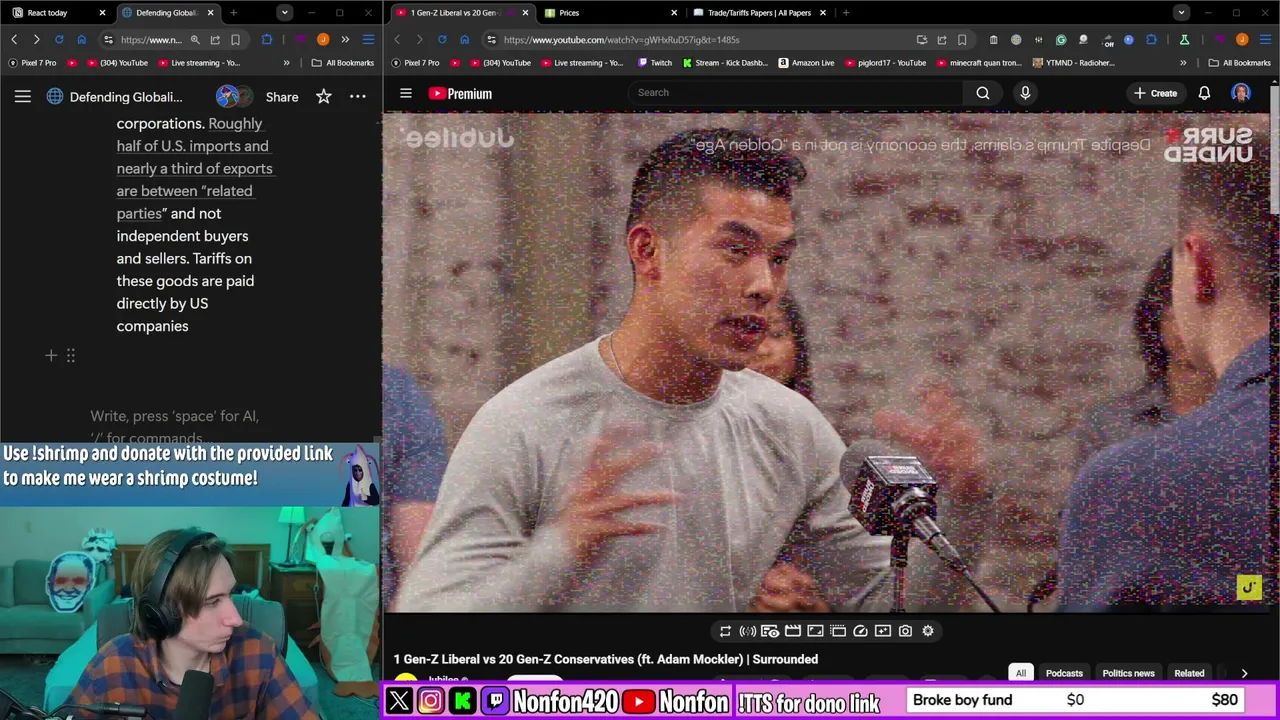1280x720 pixels.
Task: Open the three-dot page options menu
Action: pos(357,97)
